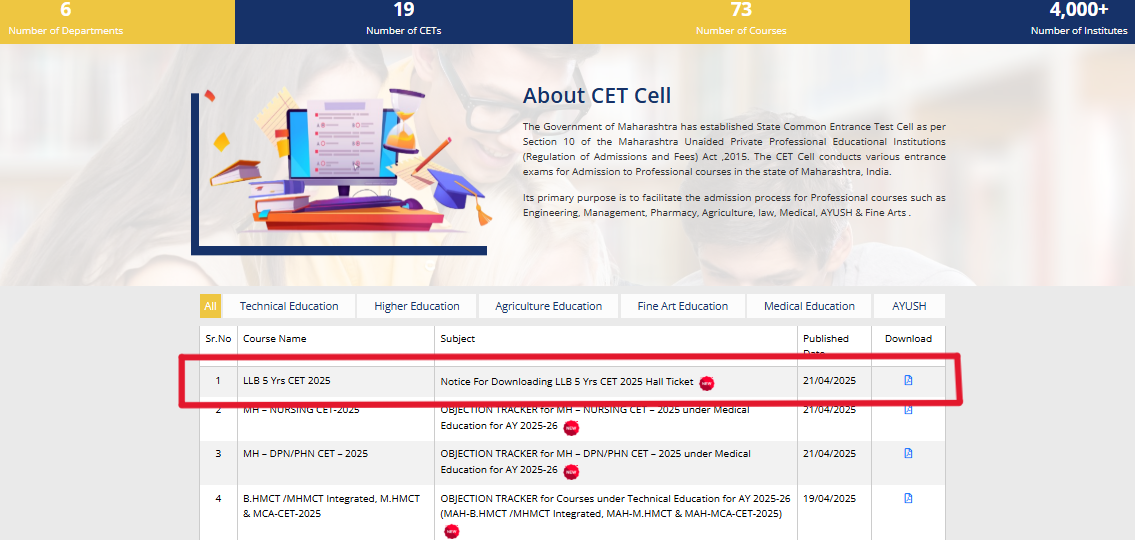Download the B.HMCT/MHMCT & MCA-CET PDF
The image size is (1135, 540).
[x=908, y=498]
